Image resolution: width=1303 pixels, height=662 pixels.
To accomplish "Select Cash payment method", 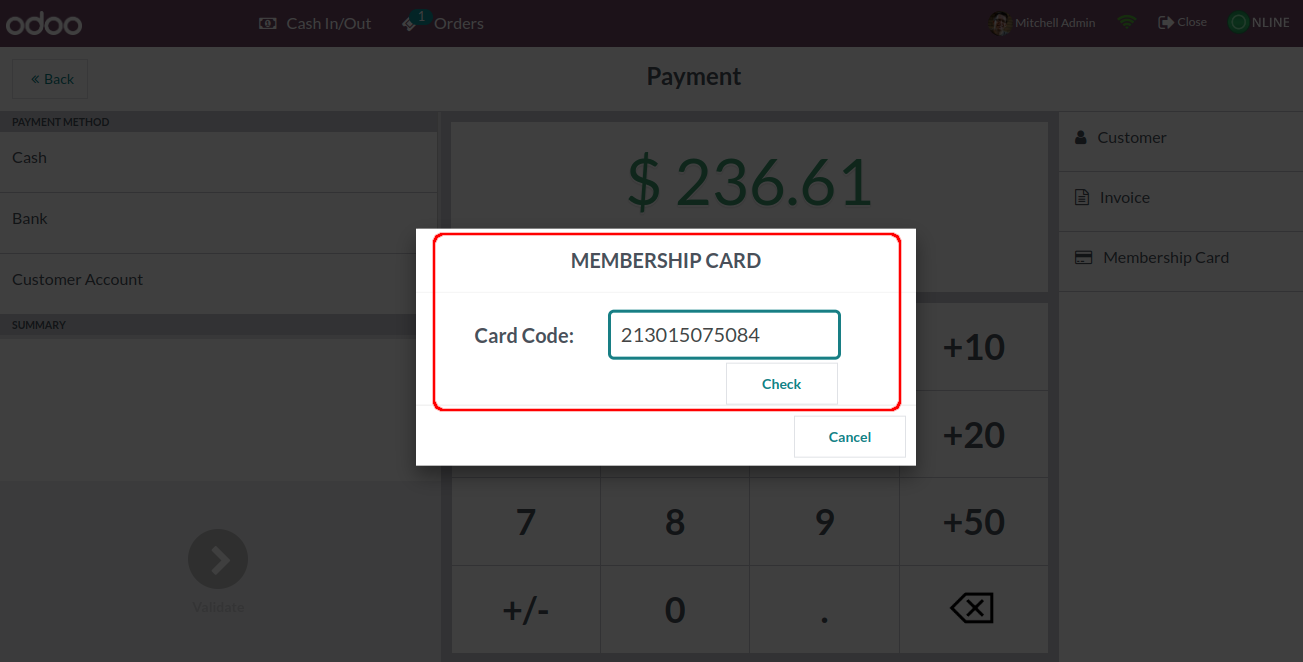I will click(x=218, y=158).
